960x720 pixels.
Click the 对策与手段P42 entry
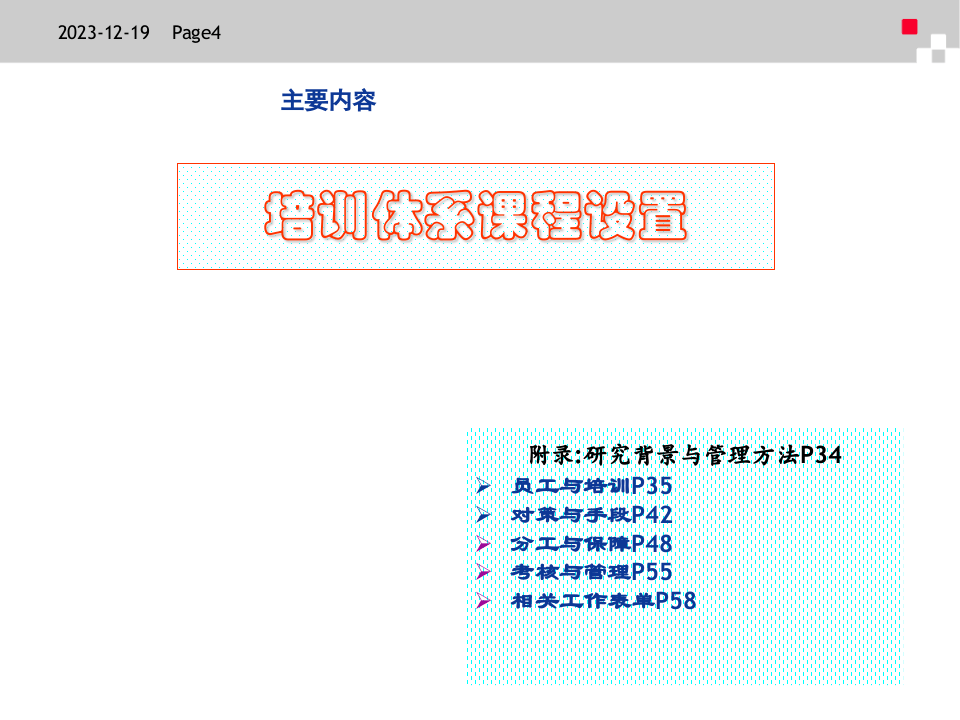coord(591,515)
